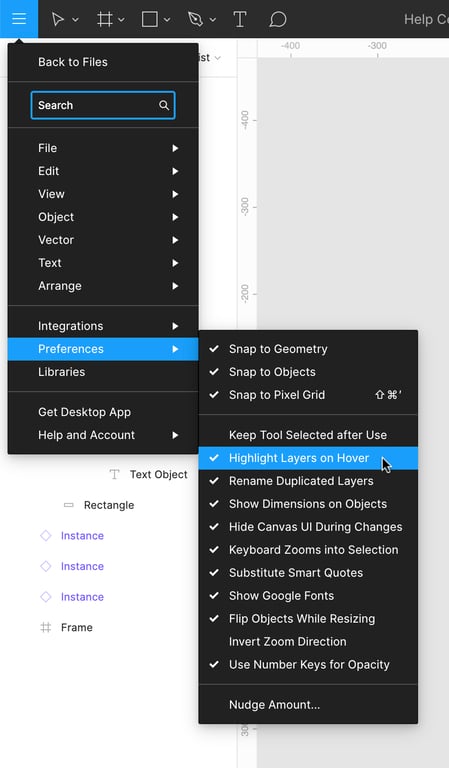This screenshot has height=768, width=449.
Task: Select the Pen tool icon
Action: coord(195,19)
